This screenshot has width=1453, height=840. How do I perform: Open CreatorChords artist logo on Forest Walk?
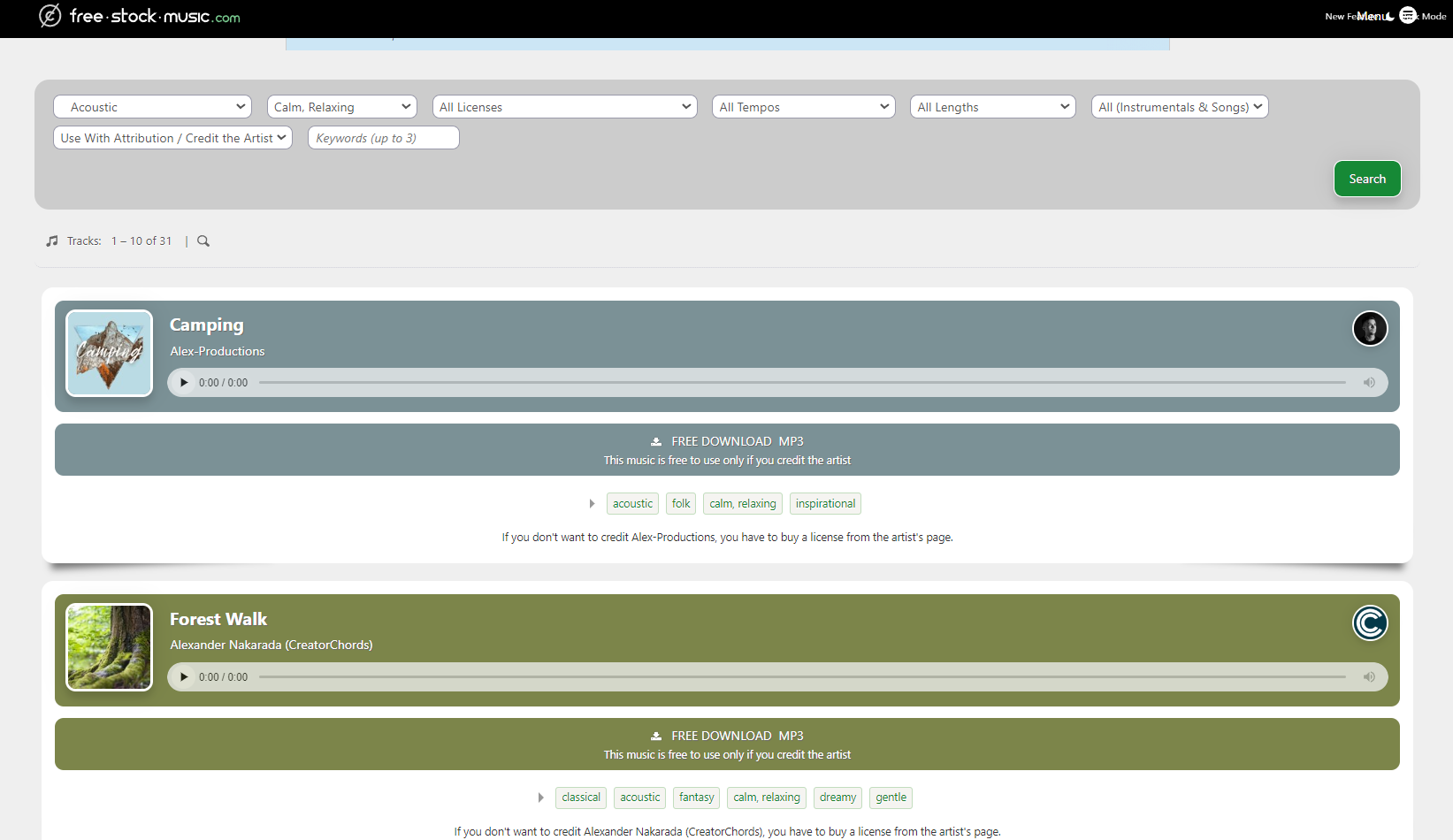[x=1369, y=623]
